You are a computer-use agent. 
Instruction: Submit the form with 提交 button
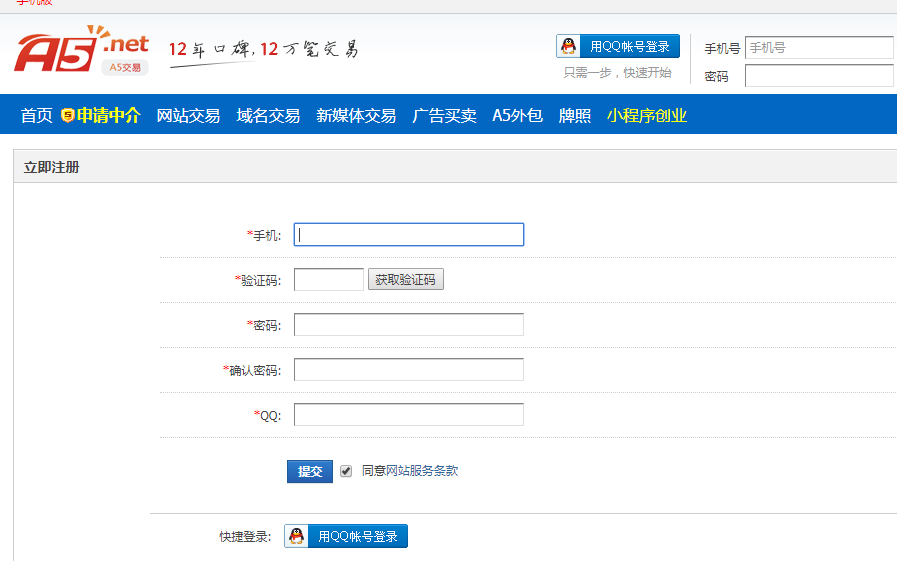point(309,471)
